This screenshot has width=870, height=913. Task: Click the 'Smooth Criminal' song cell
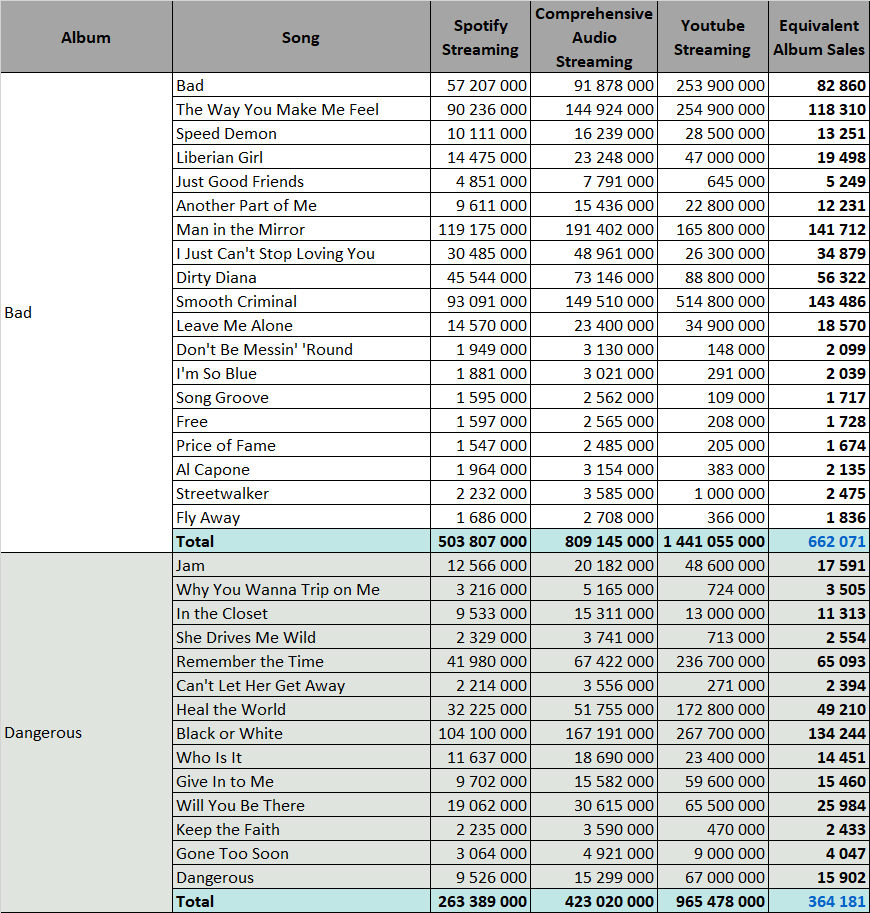(x=301, y=302)
